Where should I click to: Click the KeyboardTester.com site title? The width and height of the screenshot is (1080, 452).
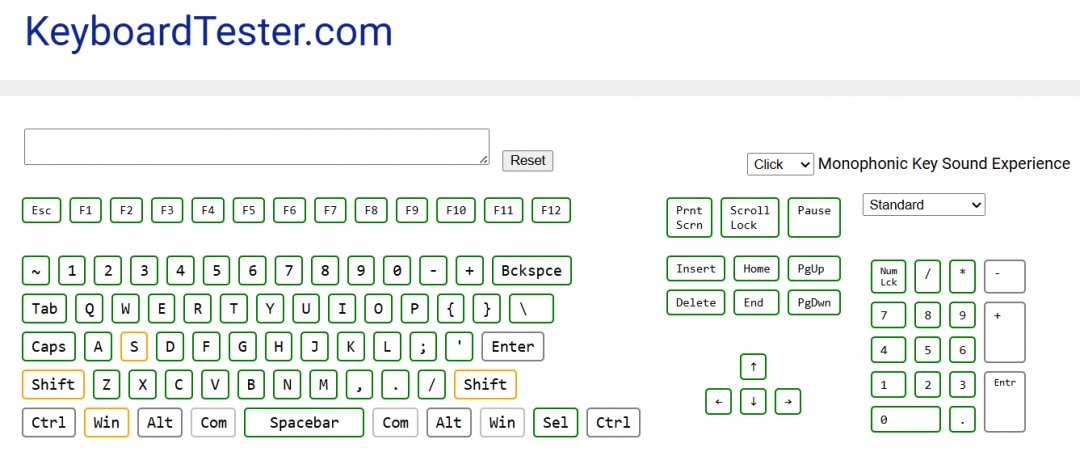[208, 32]
